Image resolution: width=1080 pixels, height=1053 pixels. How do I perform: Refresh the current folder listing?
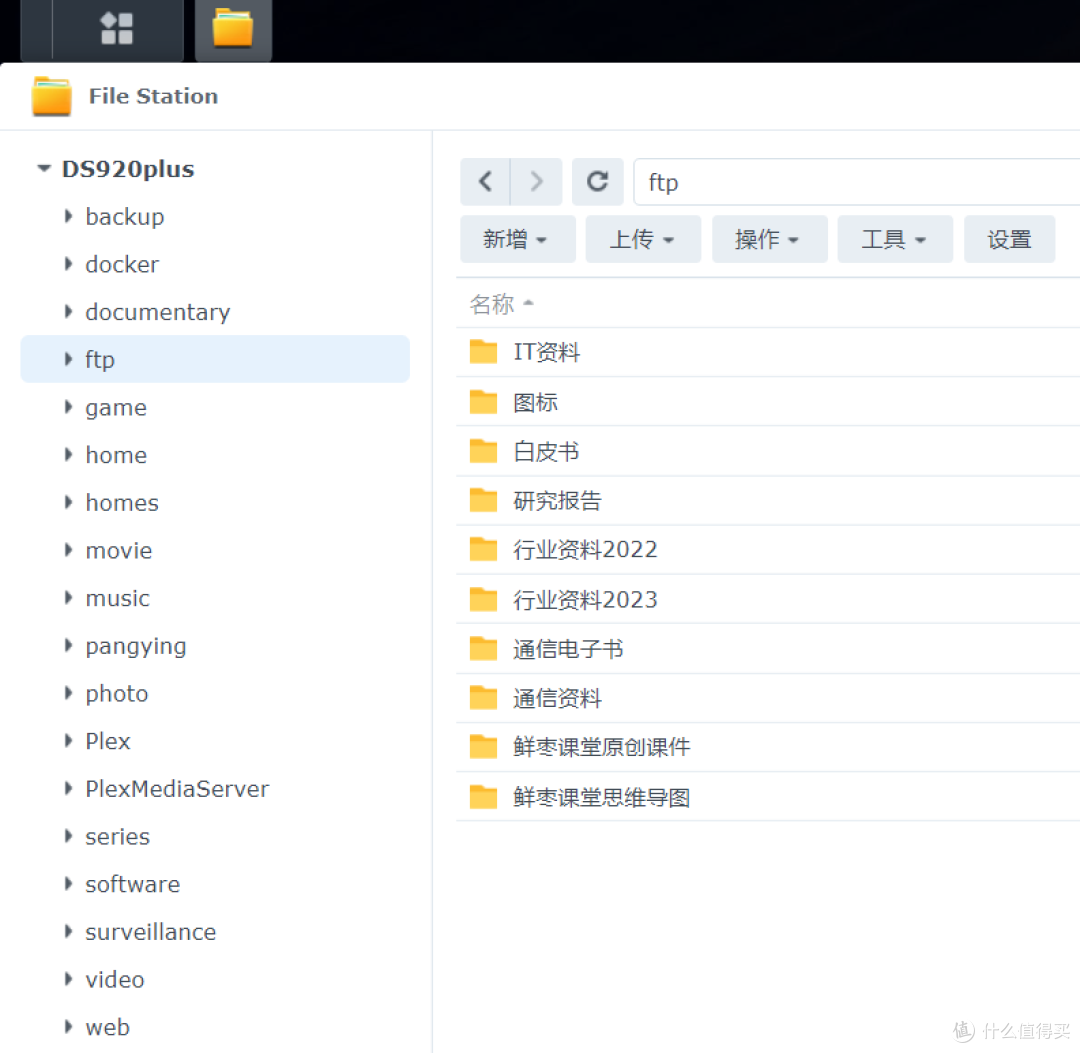(x=597, y=182)
